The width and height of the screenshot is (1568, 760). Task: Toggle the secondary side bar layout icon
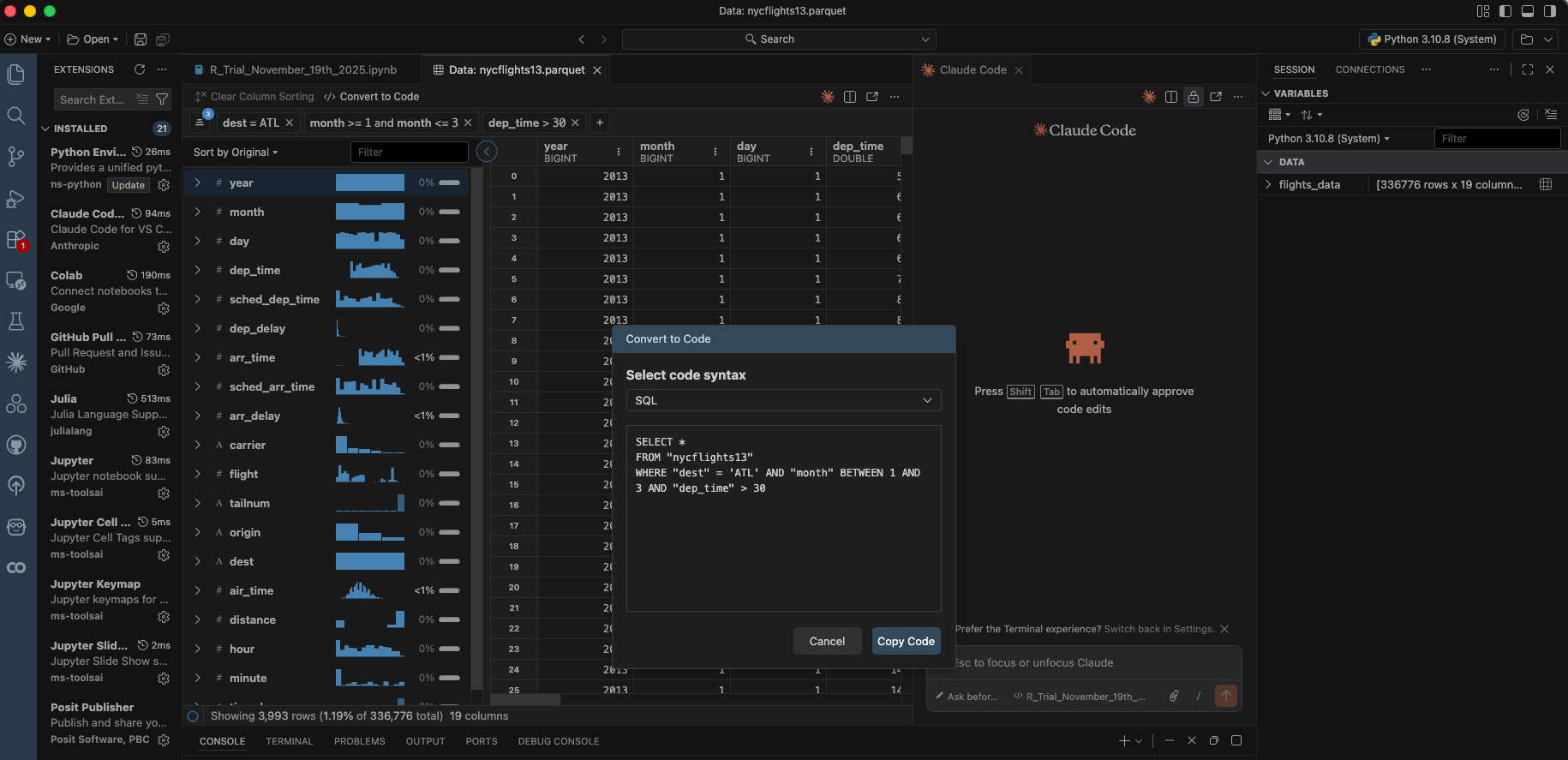(x=1550, y=11)
